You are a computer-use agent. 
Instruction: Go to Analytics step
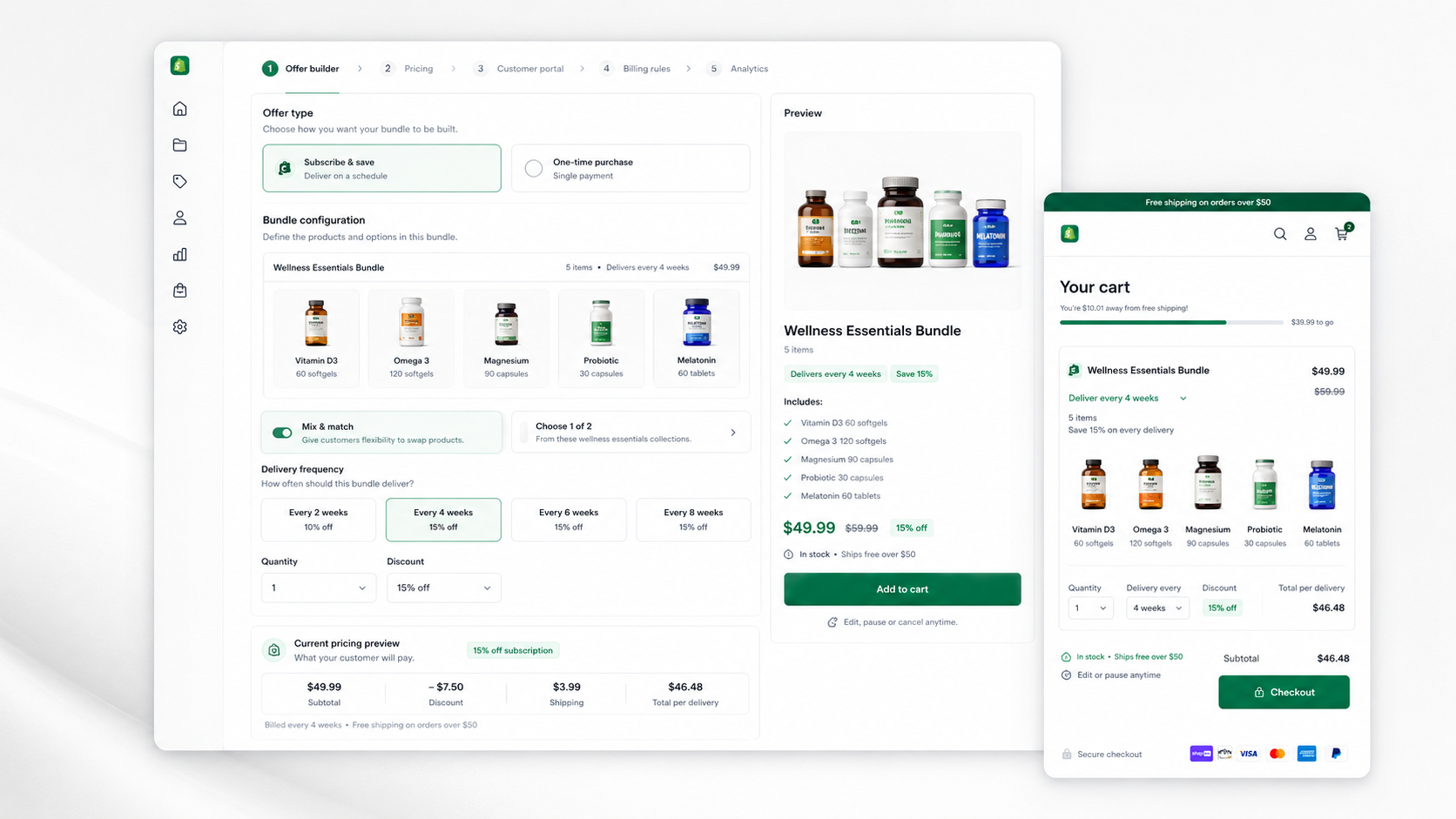(738, 69)
